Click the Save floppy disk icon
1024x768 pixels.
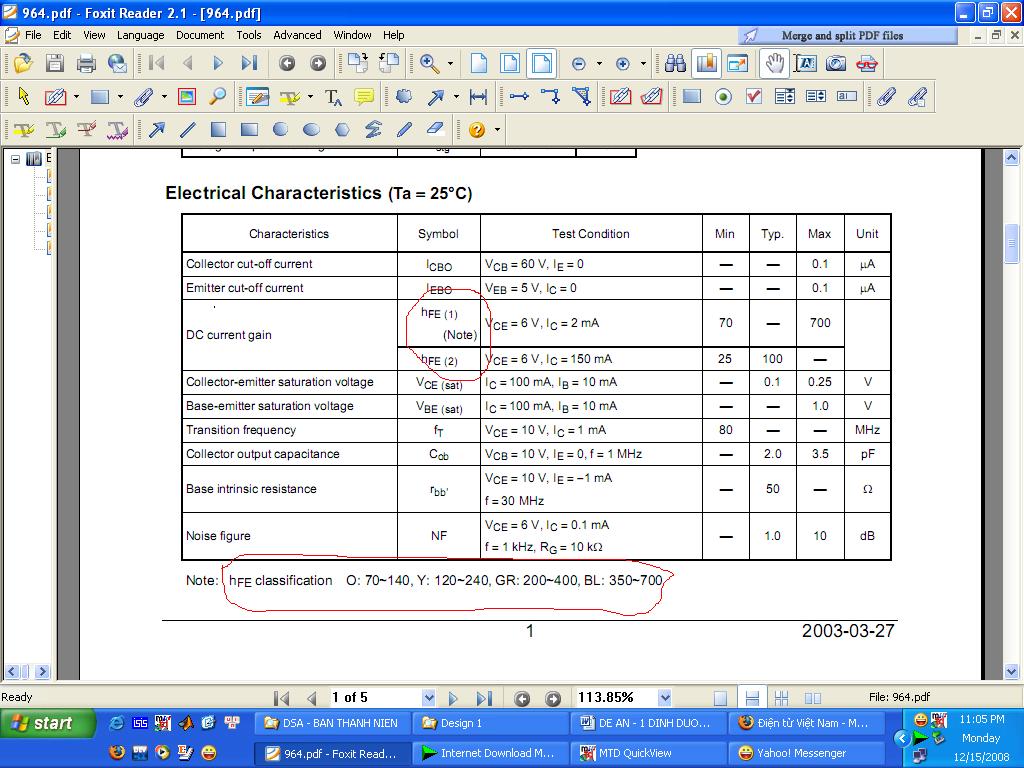[x=55, y=64]
